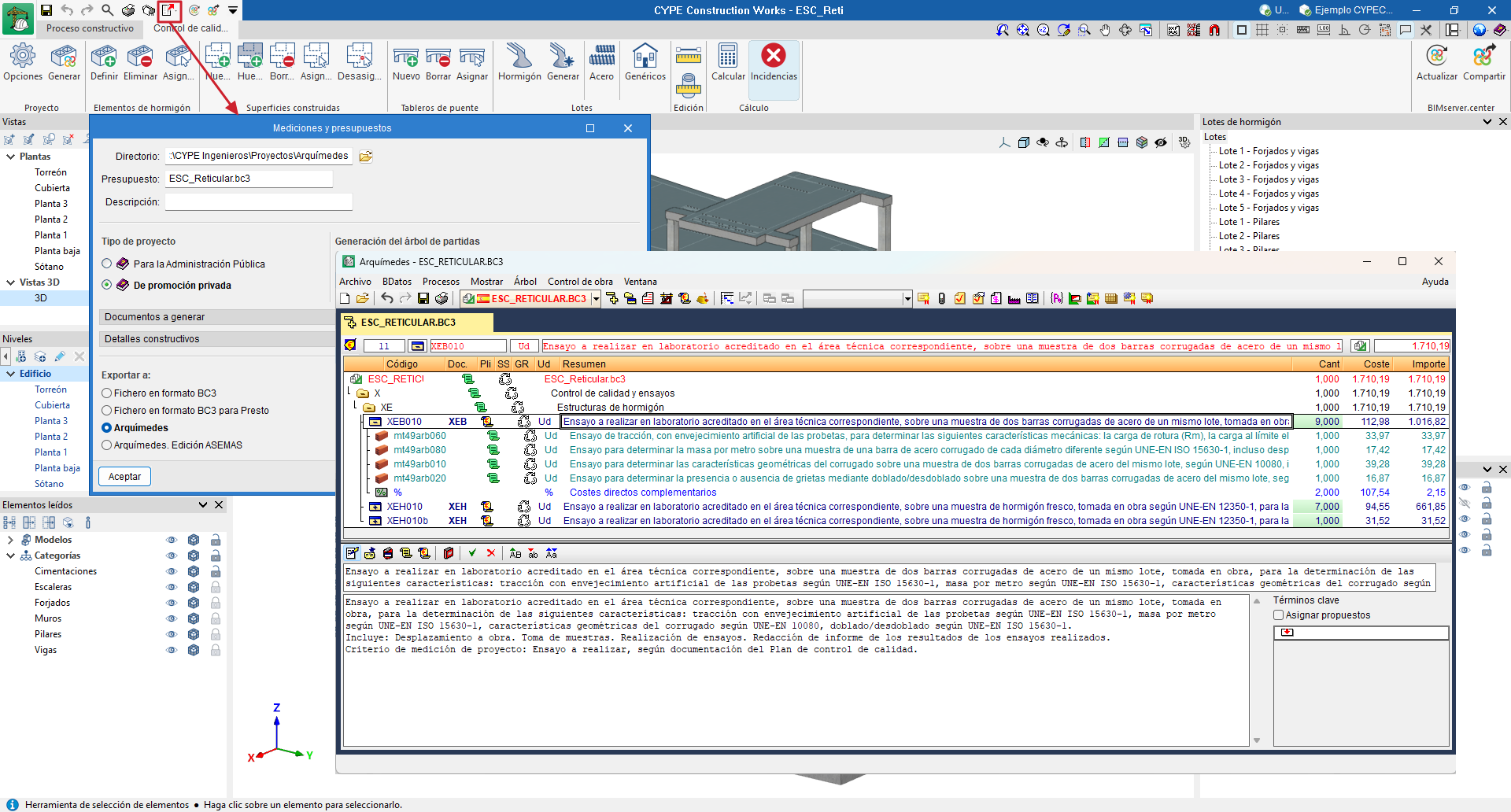Switch to the 'Proceso constructivo' ribbon tab

tap(90, 28)
